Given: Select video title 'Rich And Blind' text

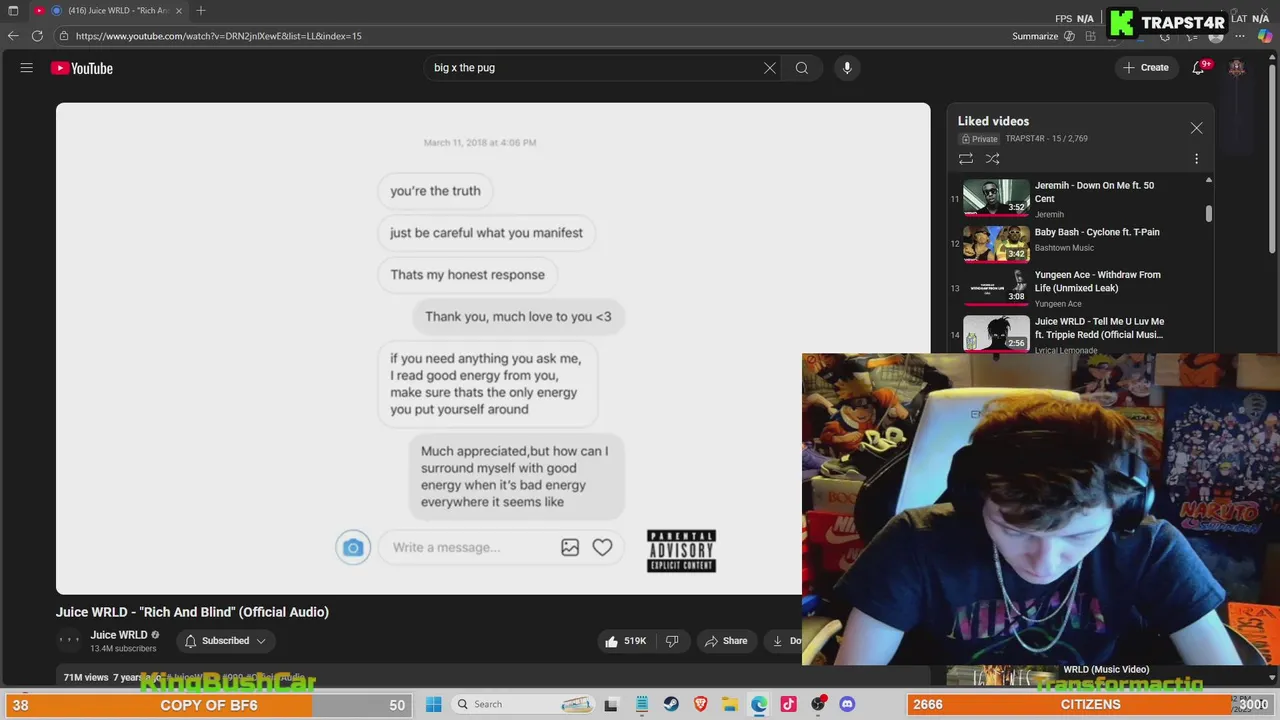Looking at the screenshot, I should (x=191, y=612).
